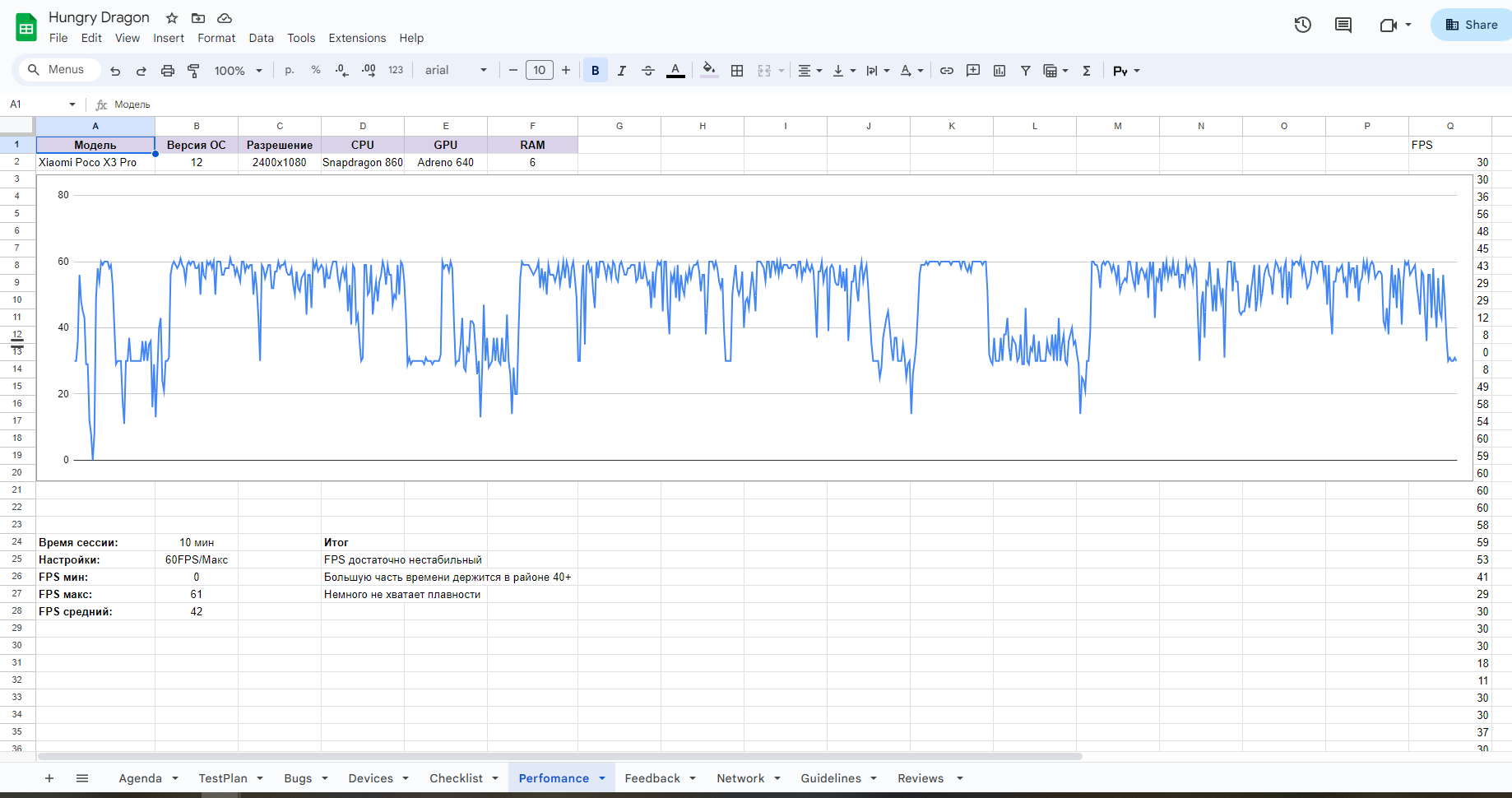
Task: Click the insert link icon
Action: tap(947, 71)
